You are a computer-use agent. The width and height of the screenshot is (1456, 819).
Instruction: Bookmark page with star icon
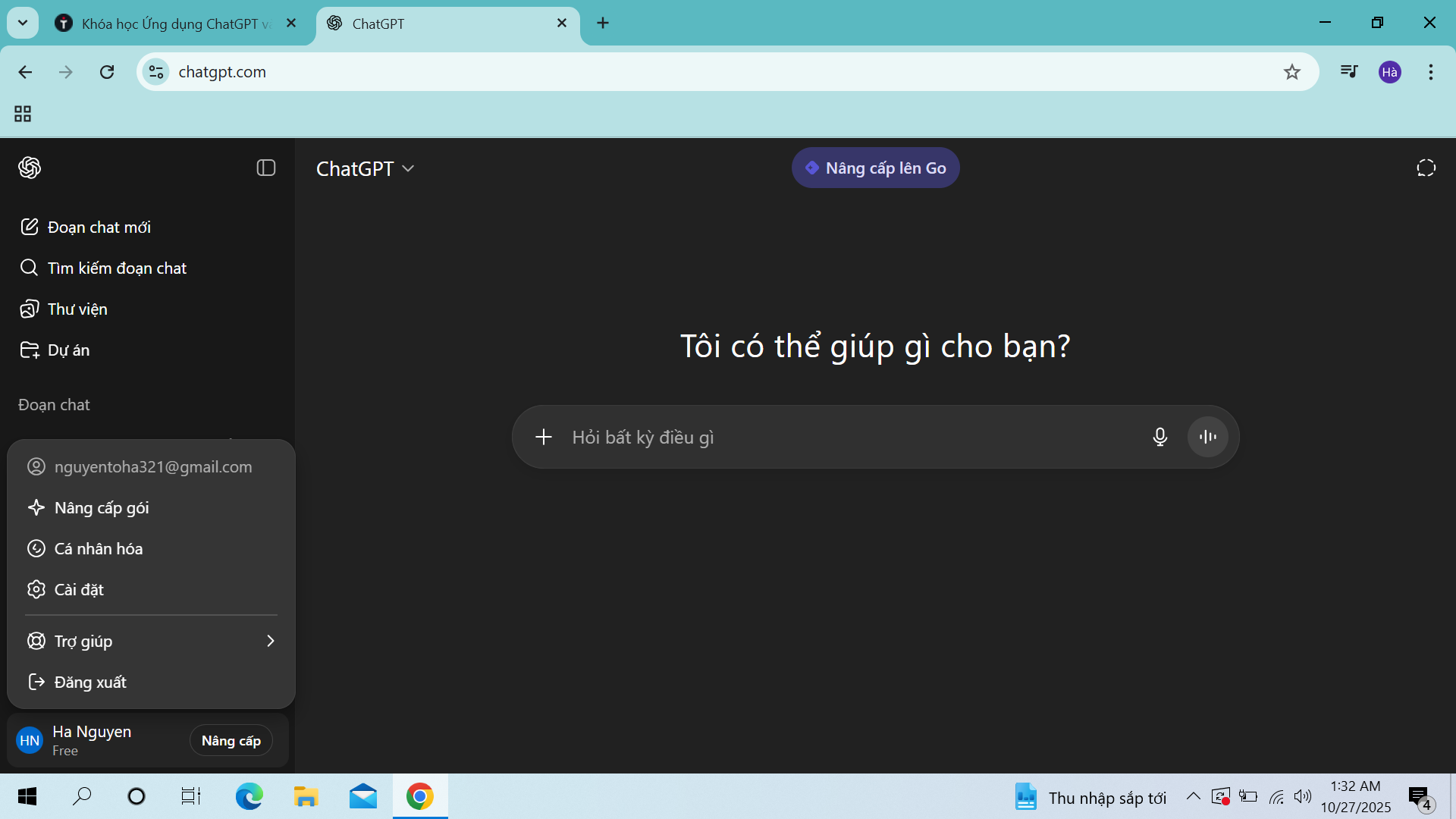pos(1291,72)
